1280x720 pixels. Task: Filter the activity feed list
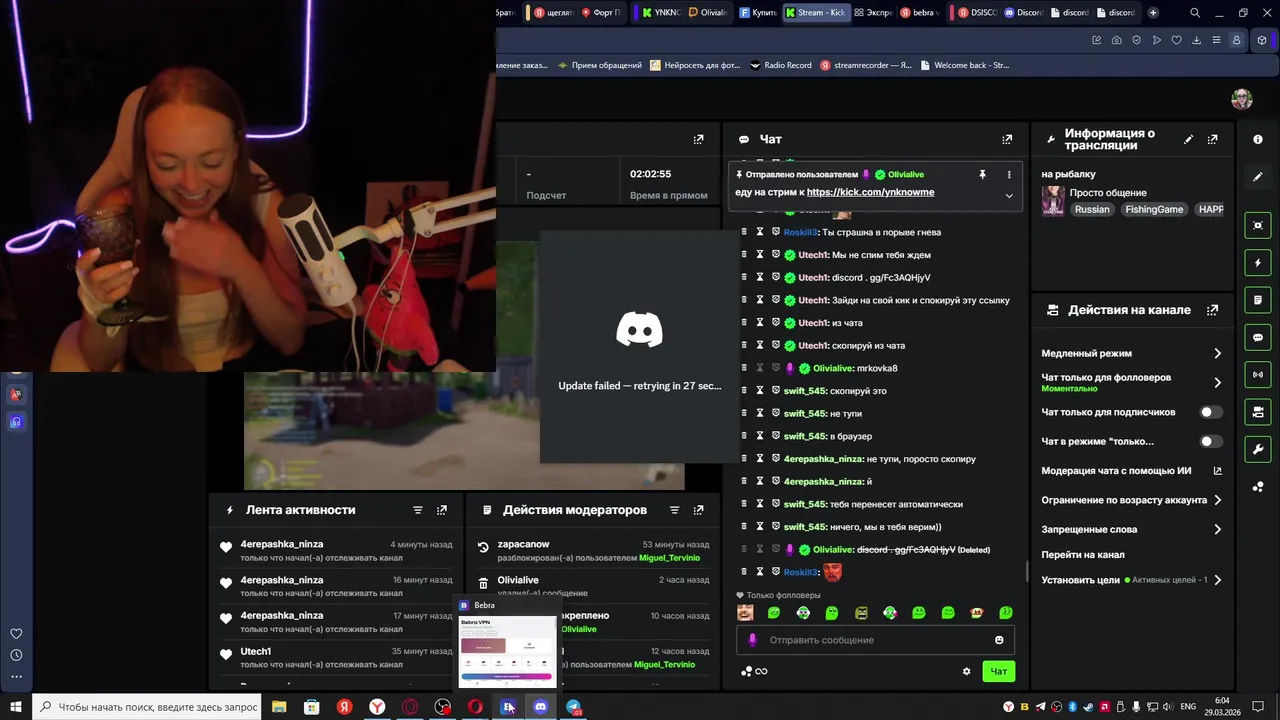pos(418,510)
